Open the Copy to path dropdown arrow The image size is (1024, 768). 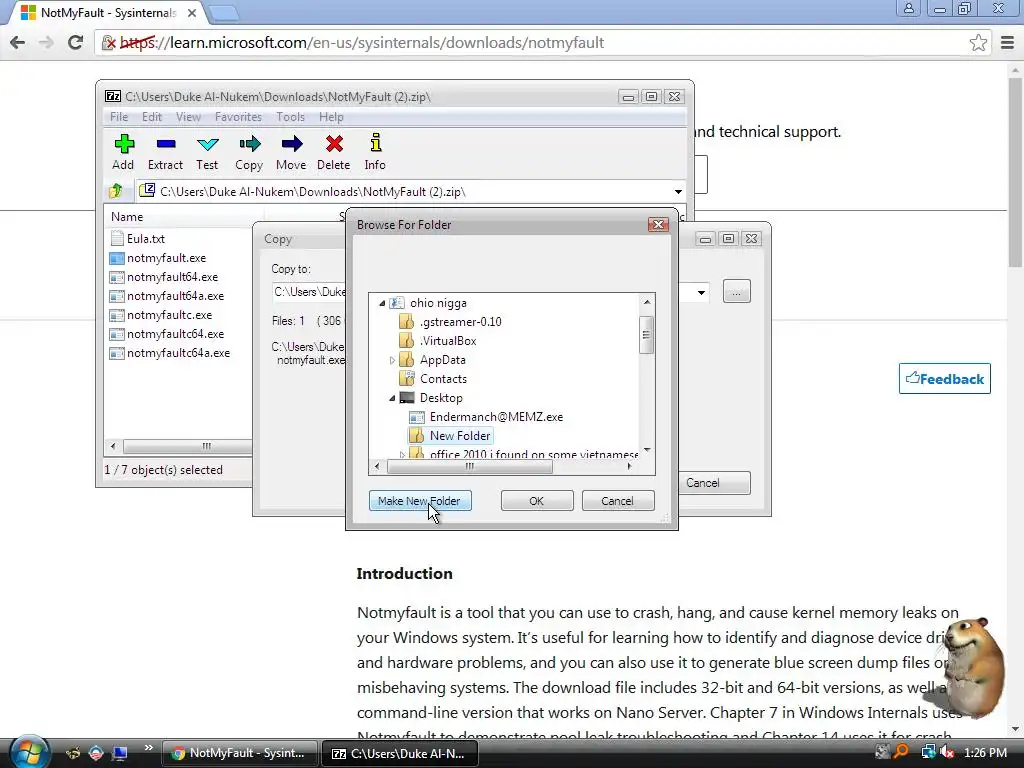tap(701, 292)
